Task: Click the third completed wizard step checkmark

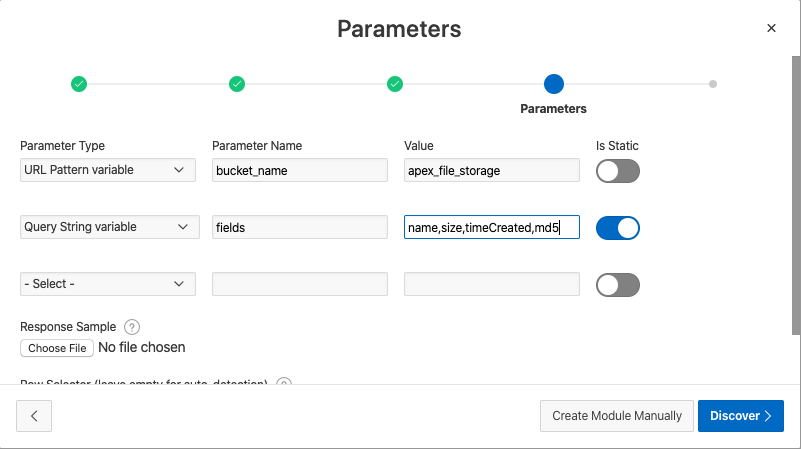Action: [x=395, y=84]
